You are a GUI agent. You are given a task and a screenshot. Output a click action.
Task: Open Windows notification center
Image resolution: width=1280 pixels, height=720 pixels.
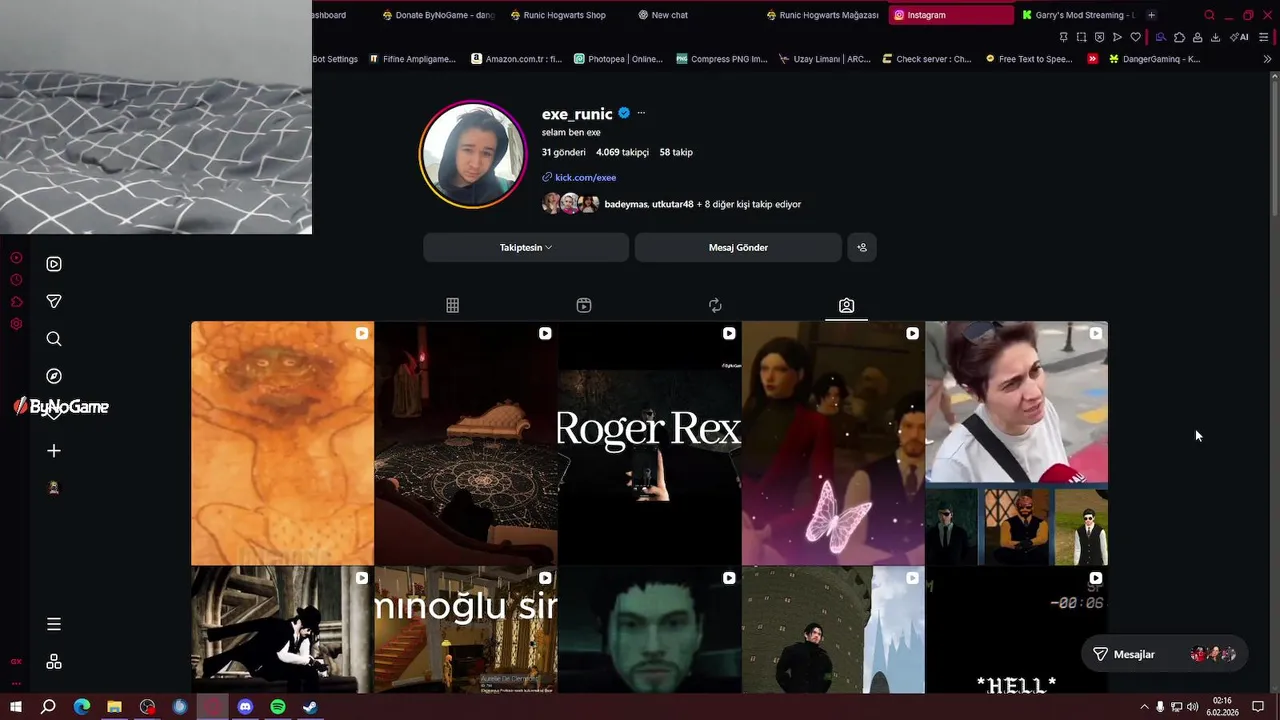1258,707
